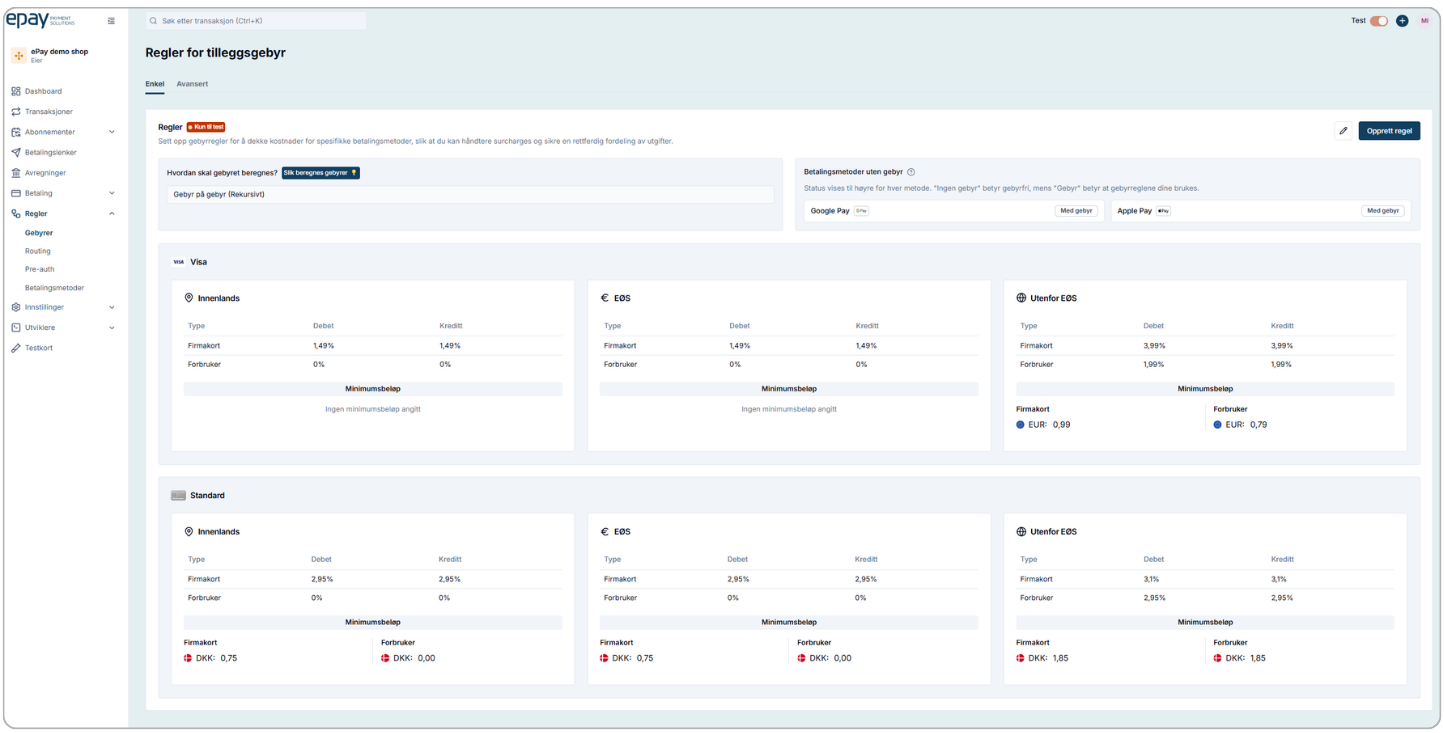Toggle Apple Pay 'Med gebyr' status
This screenshot has width=1444, height=733.
pyautogui.click(x=1382, y=211)
